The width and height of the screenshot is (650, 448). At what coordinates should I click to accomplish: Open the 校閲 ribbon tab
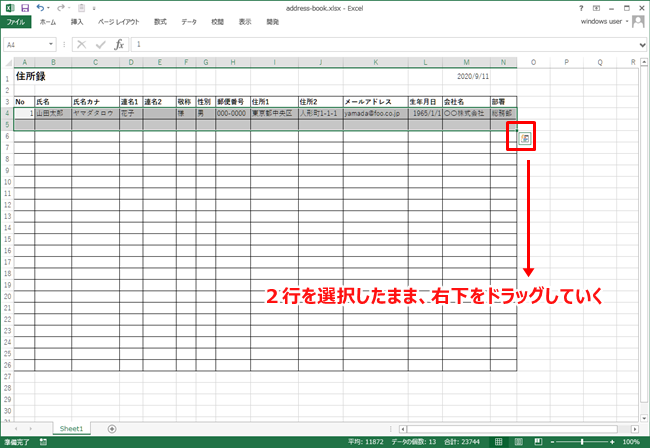click(x=218, y=22)
